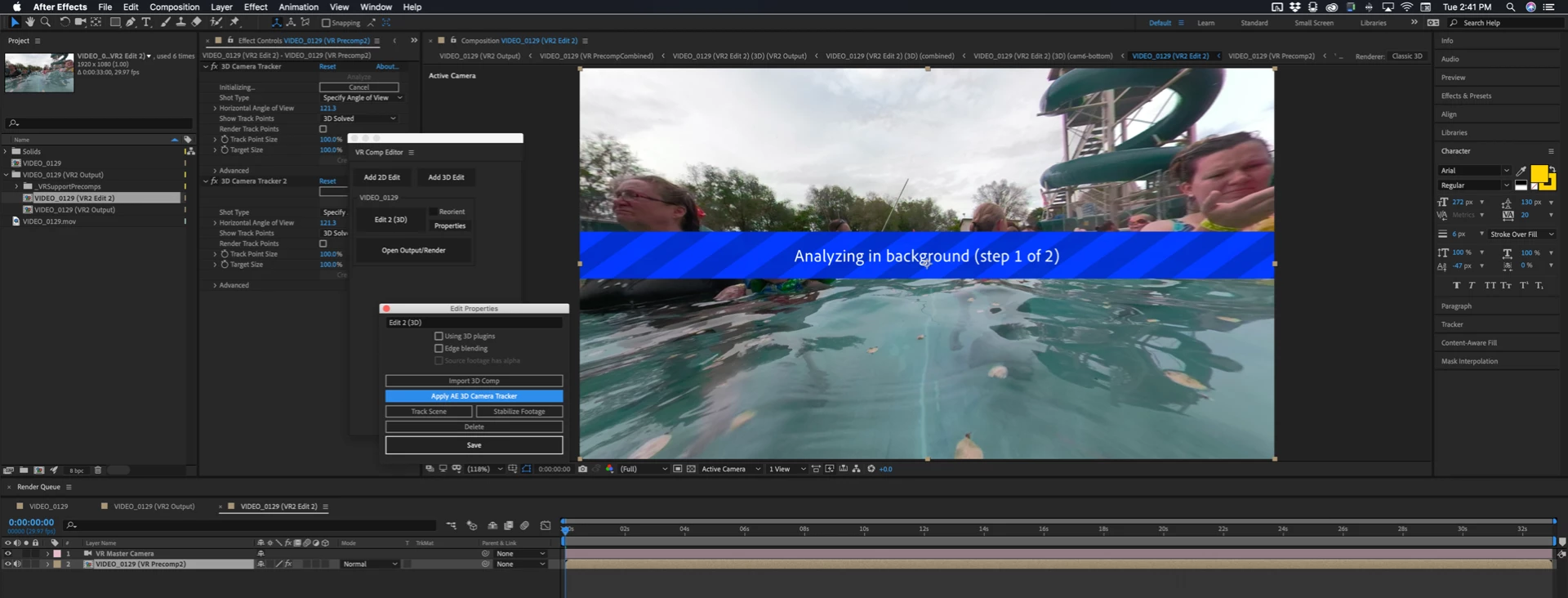Expand the VR Master Camera layer properties

coord(47,553)
